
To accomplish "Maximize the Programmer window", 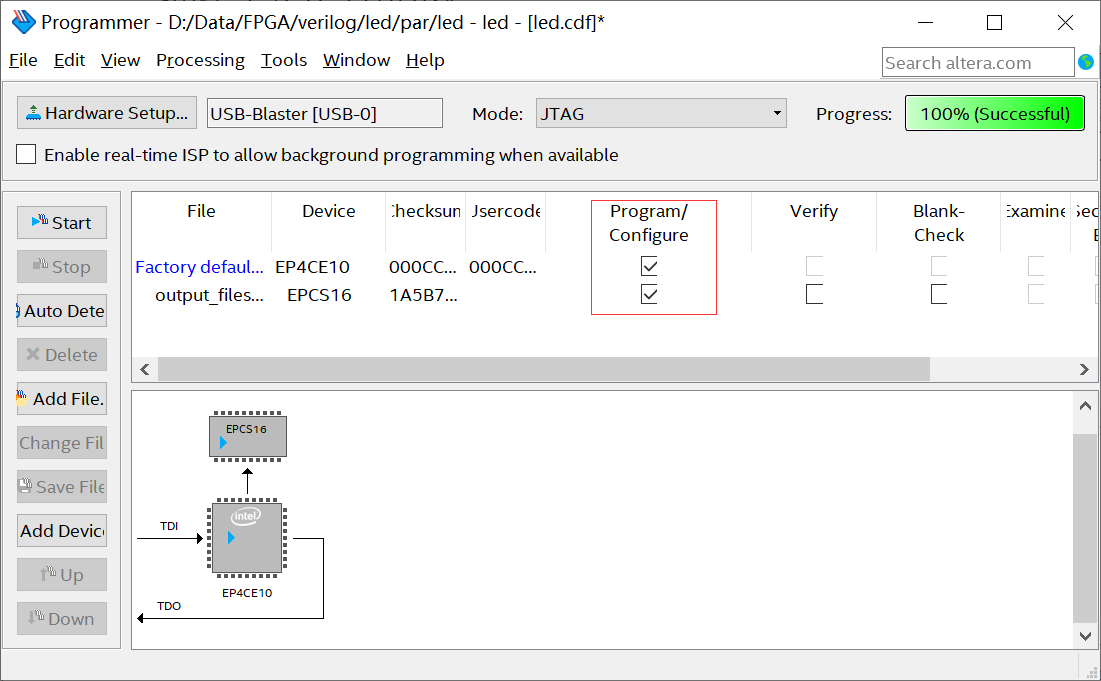I will (994, 22).
